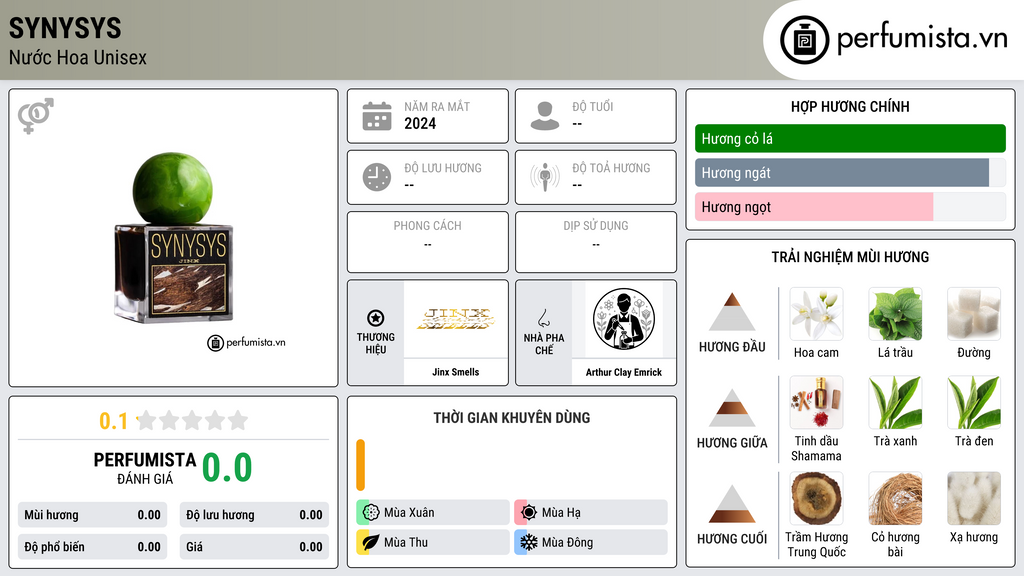Click the Arthur Clay Emrick perfumer portrait
The image size is (1024, 576).
click(624, 319)
